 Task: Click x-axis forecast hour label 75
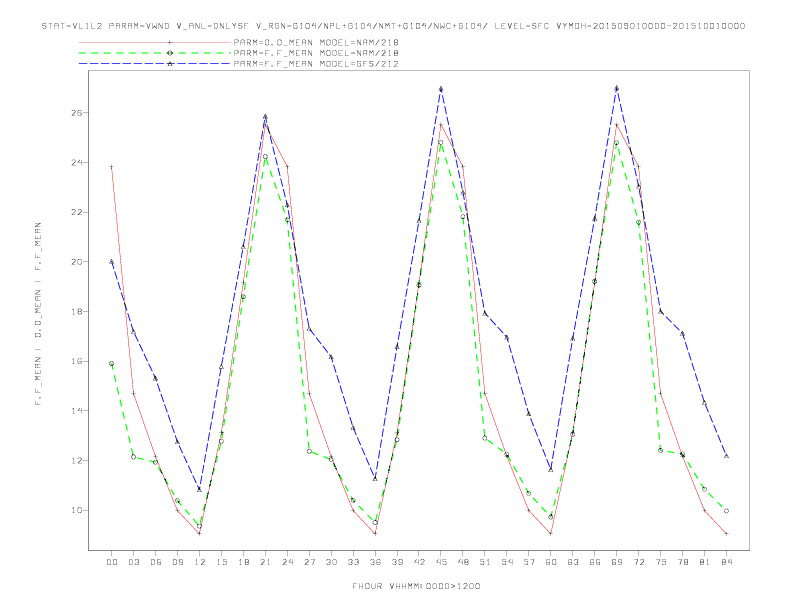661,562
